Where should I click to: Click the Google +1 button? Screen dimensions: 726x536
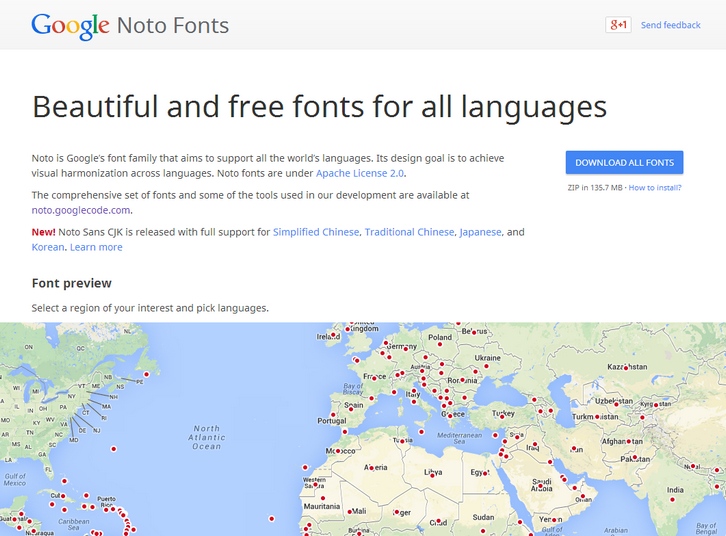click(x=618, y=25)
